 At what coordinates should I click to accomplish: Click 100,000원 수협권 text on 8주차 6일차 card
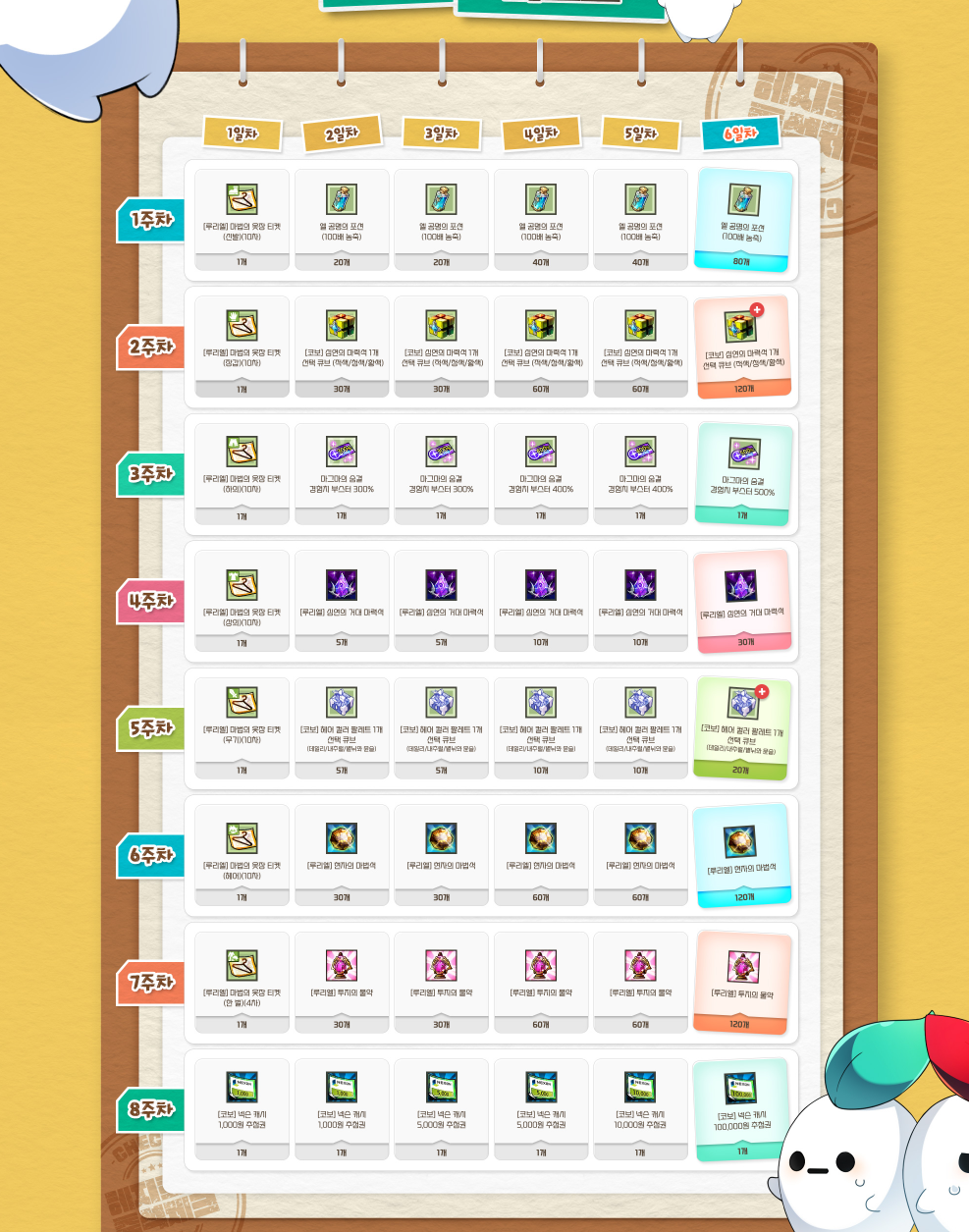[742, 1126]
